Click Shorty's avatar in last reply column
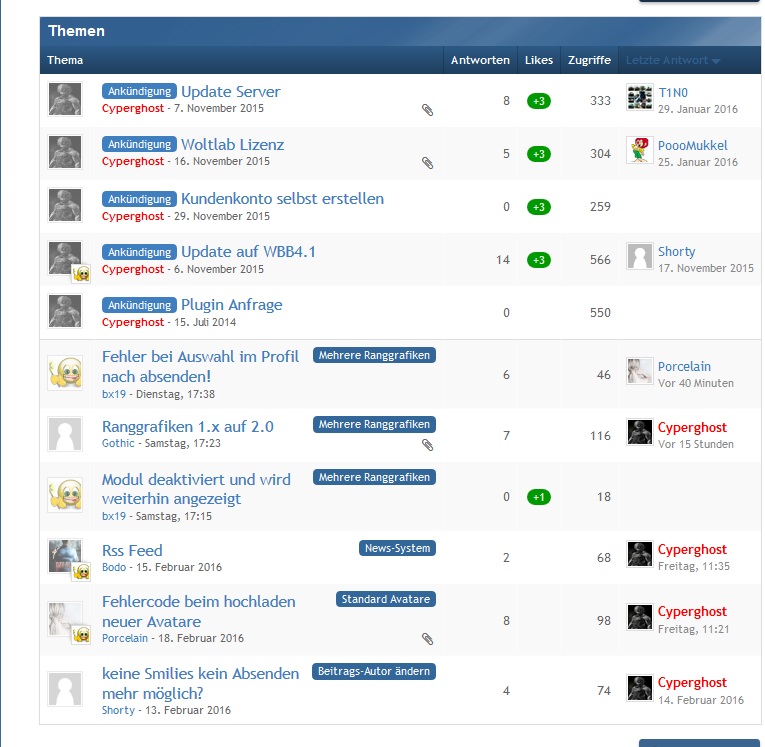765x747 pixels. coord(639,257)
